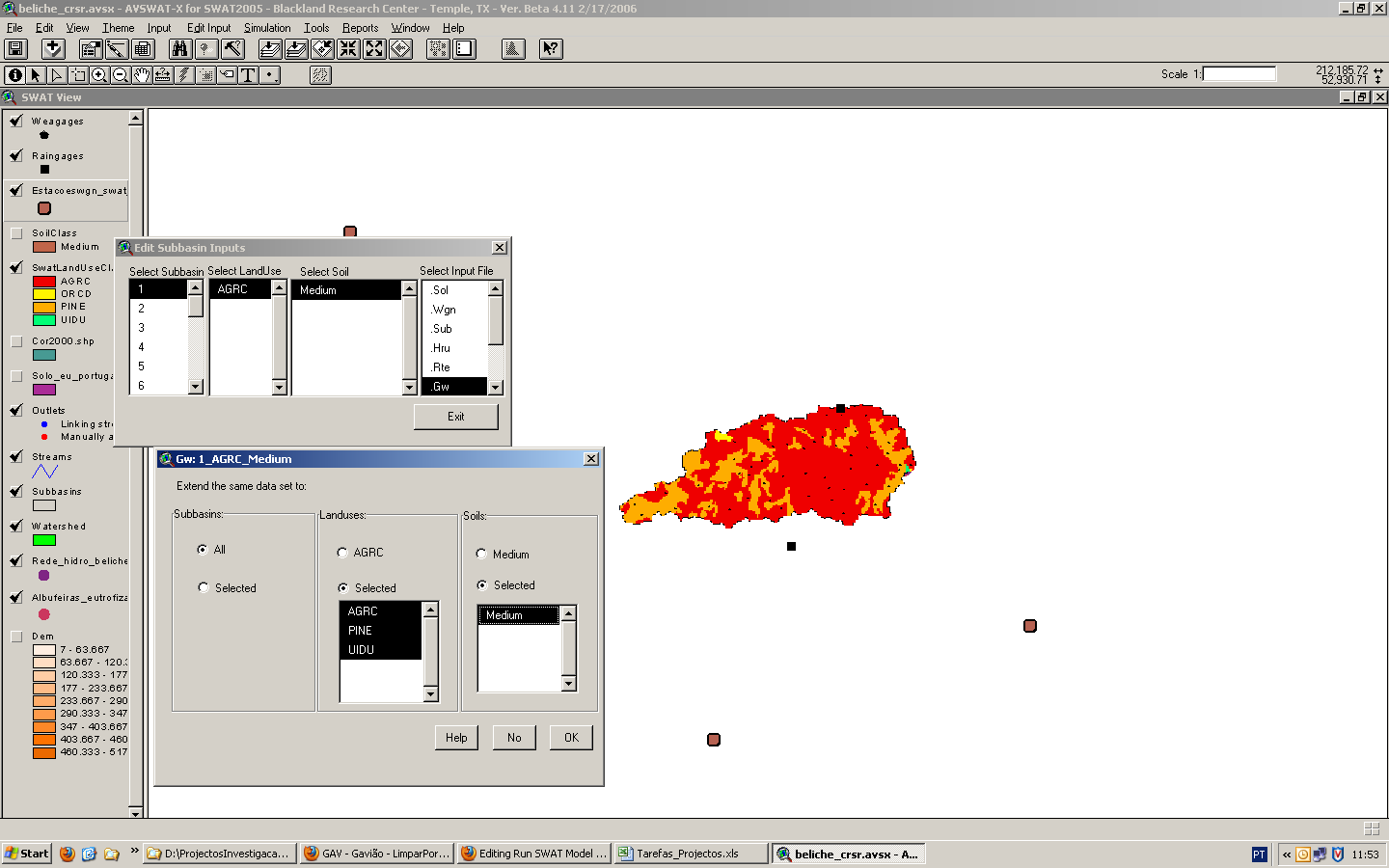The width and height of the screenshot is (1389, 868).
Task: Select the AGRC landuse radio button
Action: pos(342,553)
